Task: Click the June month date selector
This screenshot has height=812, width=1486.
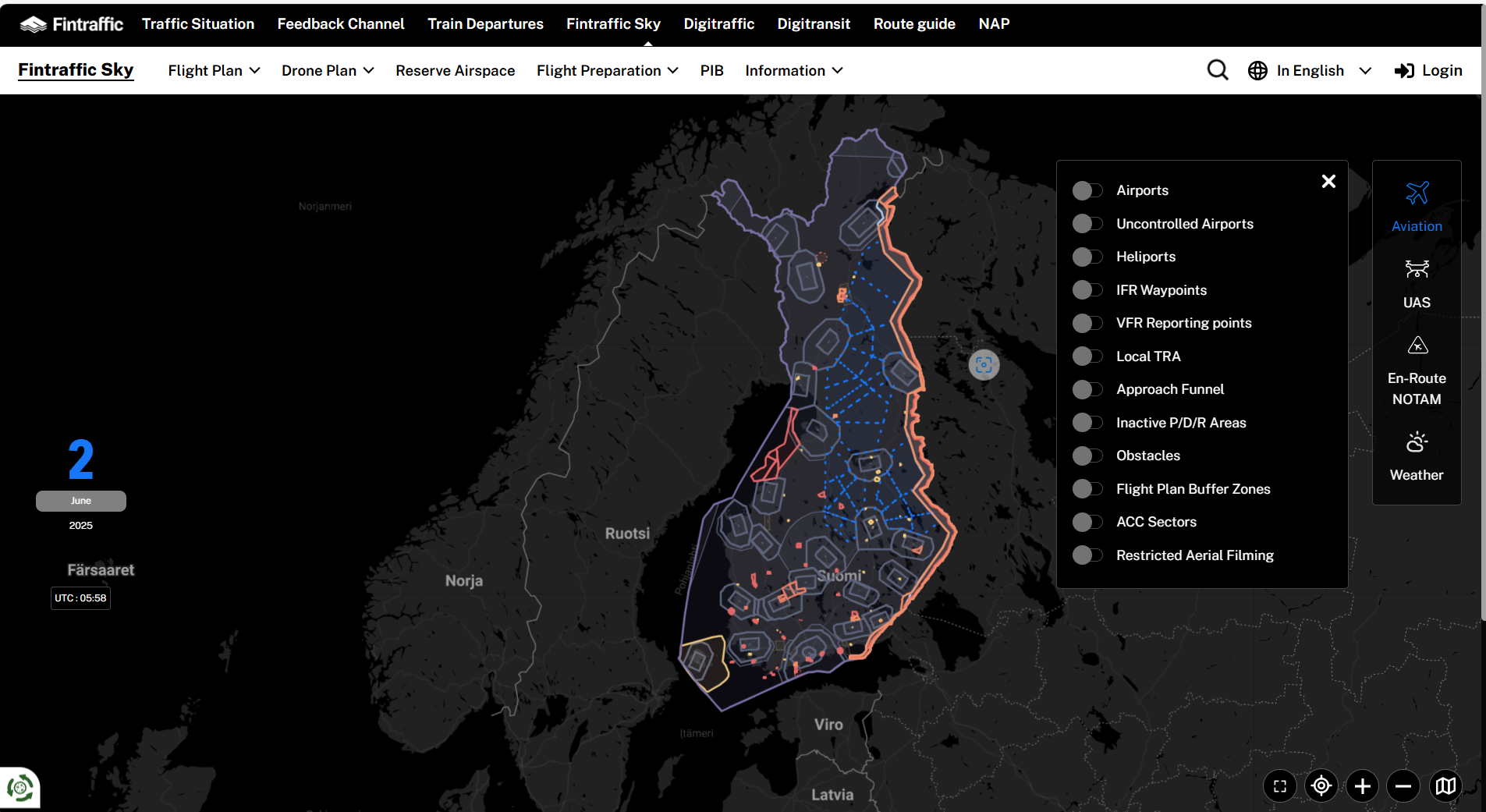Action: 81,501
